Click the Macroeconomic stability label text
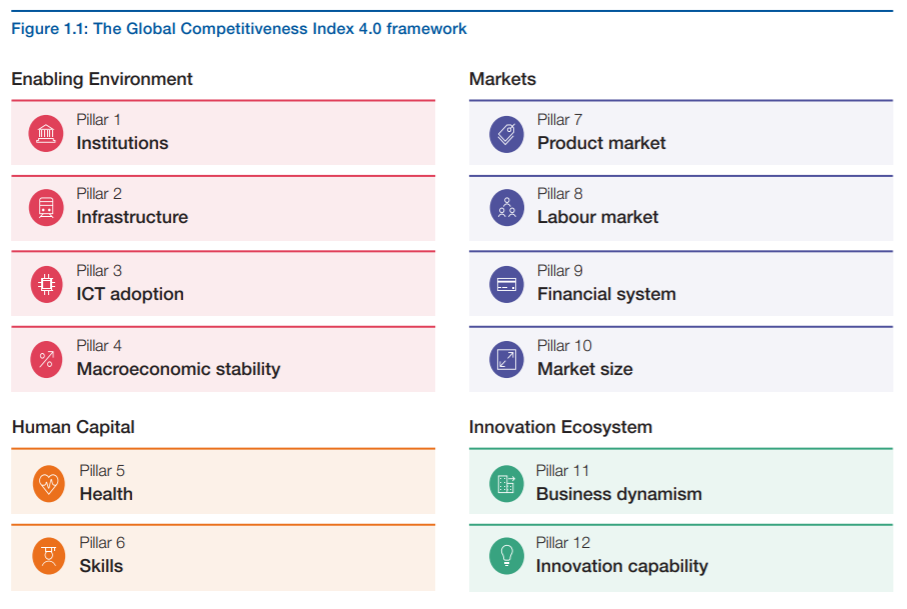The height and width of the screenshot is (609, 907). [178, 369]
